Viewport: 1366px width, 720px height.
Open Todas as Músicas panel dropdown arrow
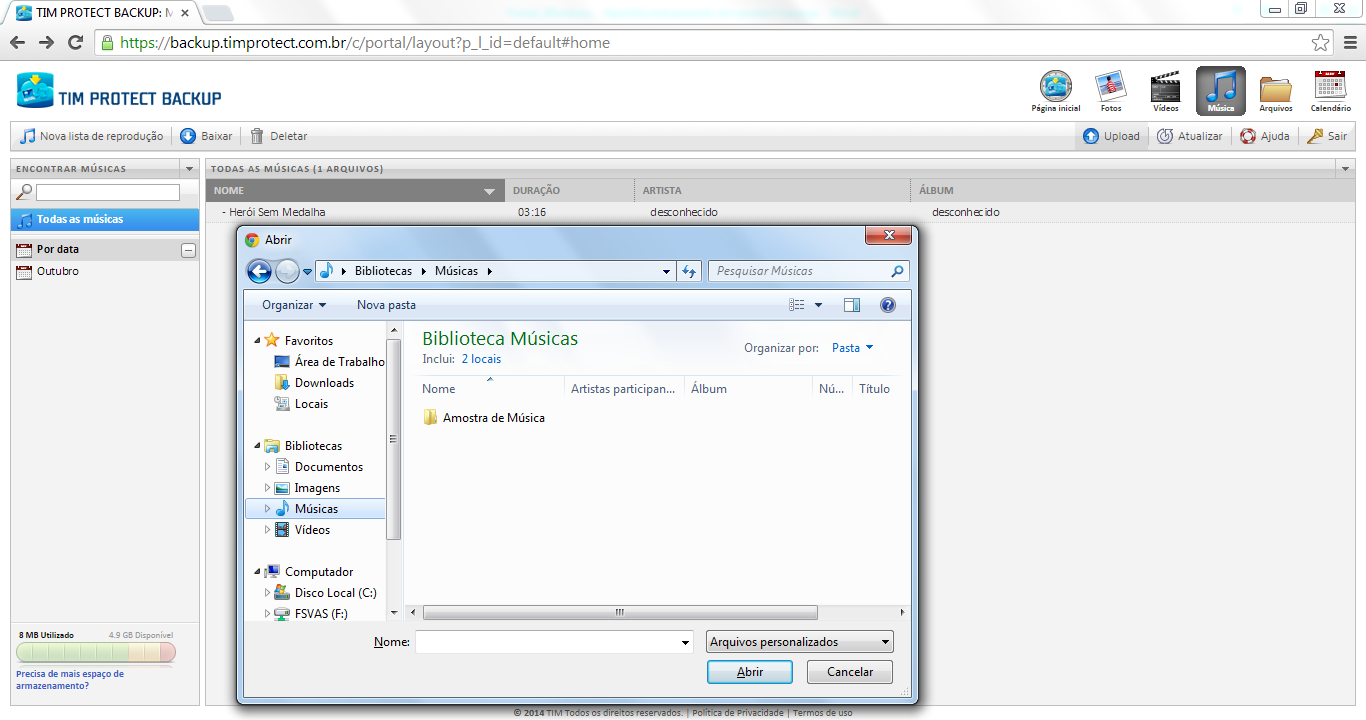click(x=1345, y=169)
